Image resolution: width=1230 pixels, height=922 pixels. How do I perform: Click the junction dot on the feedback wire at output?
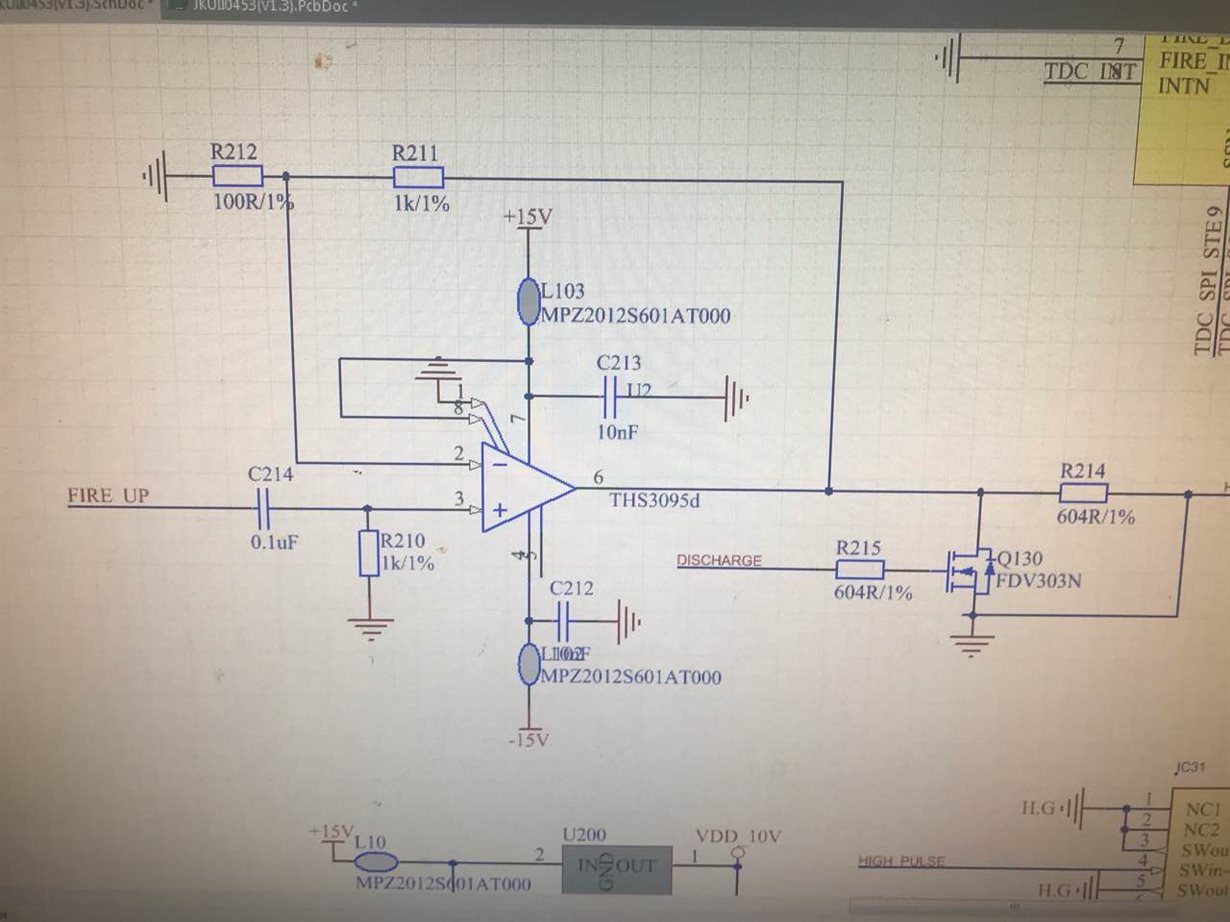[829, 491]
